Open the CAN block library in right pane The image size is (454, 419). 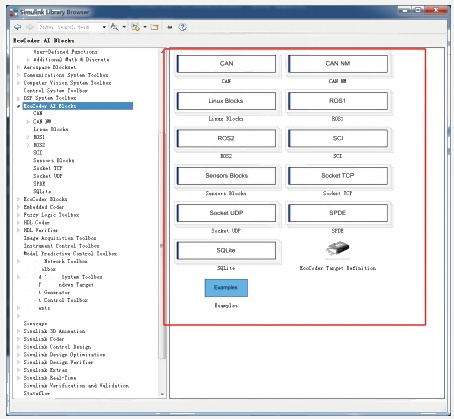pos(226,64)
